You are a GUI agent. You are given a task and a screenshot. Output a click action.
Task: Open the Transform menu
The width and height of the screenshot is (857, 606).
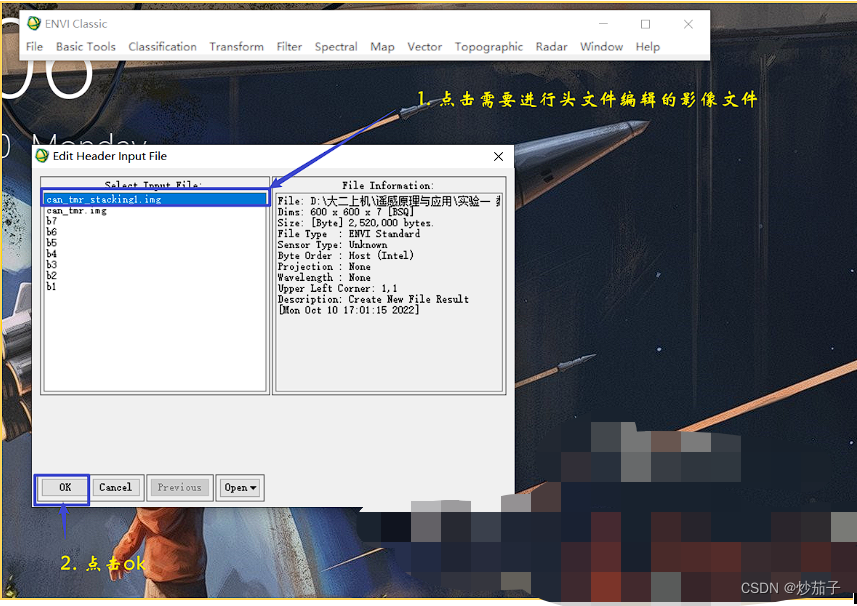236,47
